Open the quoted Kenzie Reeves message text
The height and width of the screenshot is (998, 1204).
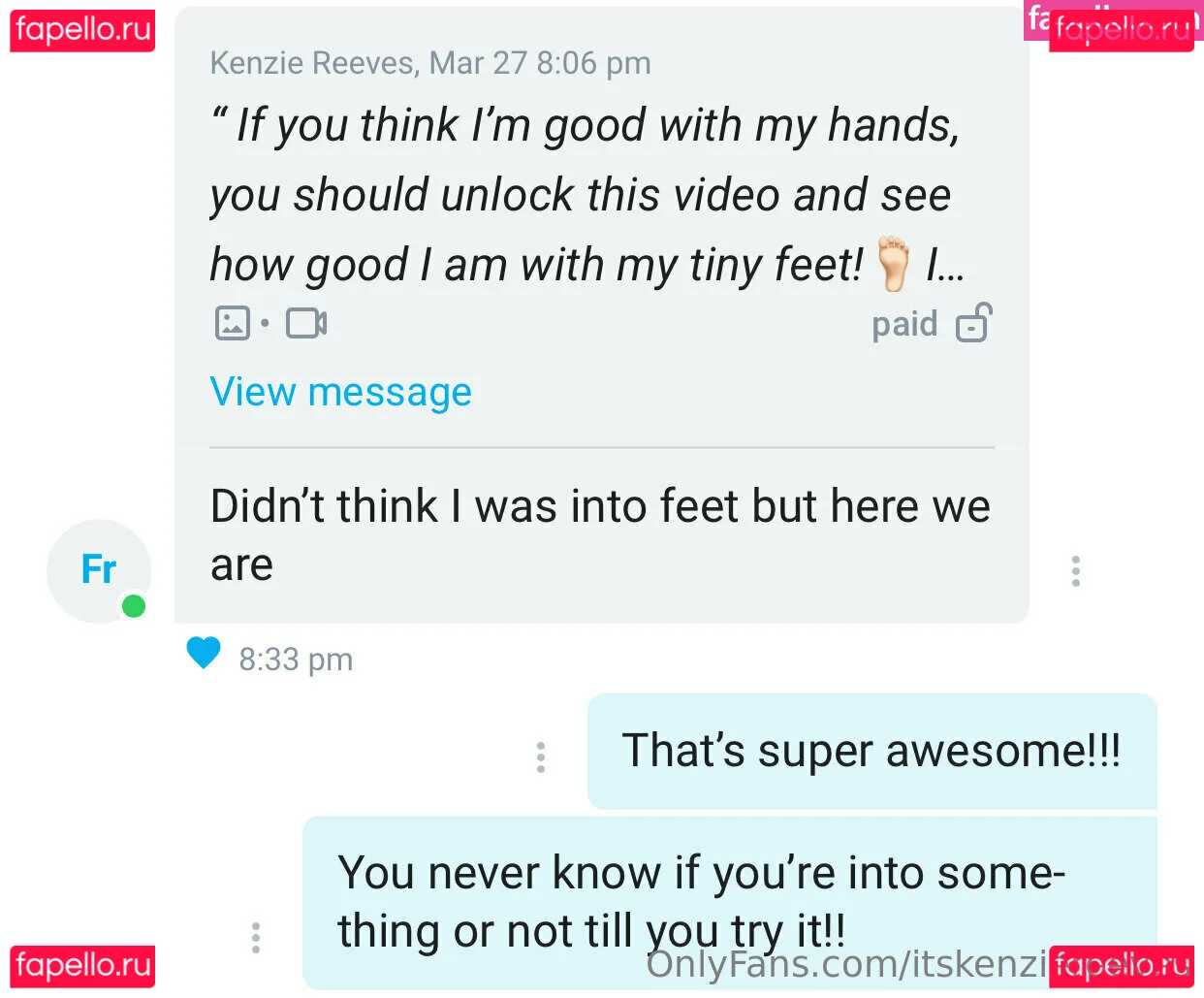[x=587, y=195]
